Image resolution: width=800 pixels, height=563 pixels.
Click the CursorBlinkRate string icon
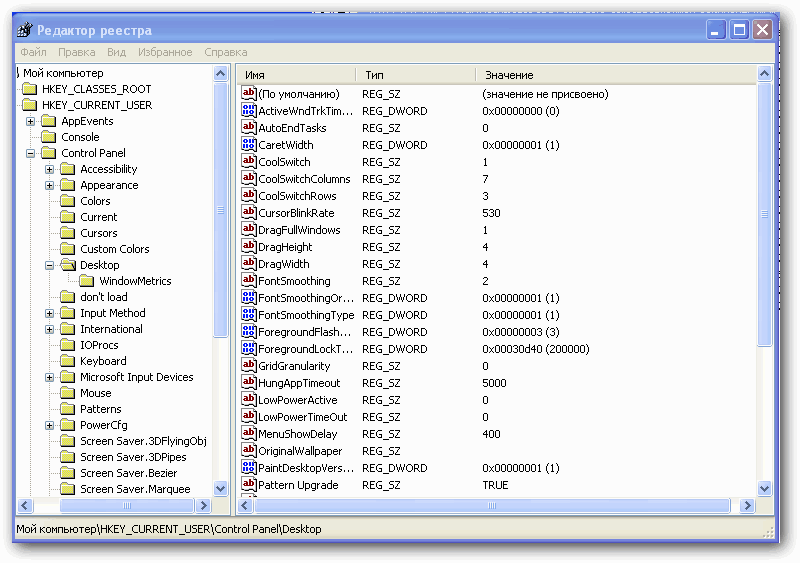point(248,212)
